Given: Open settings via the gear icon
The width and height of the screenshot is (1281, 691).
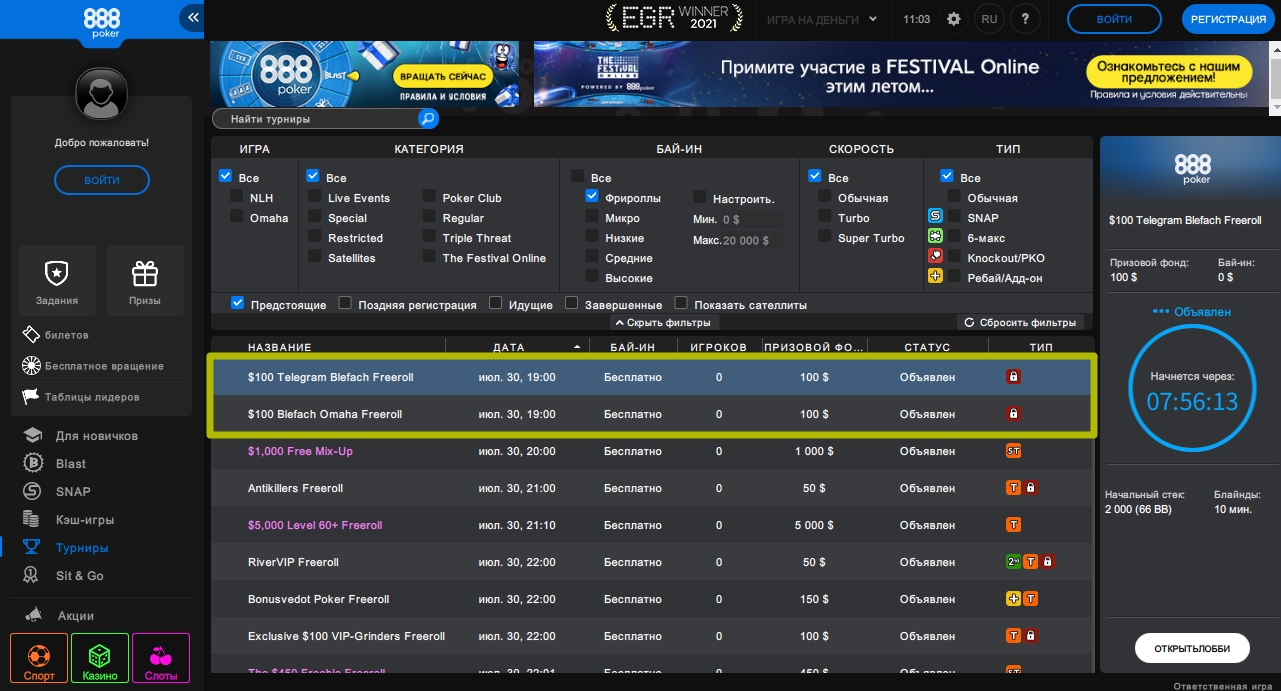Looking at the screenshot, I should click(953, 19).
